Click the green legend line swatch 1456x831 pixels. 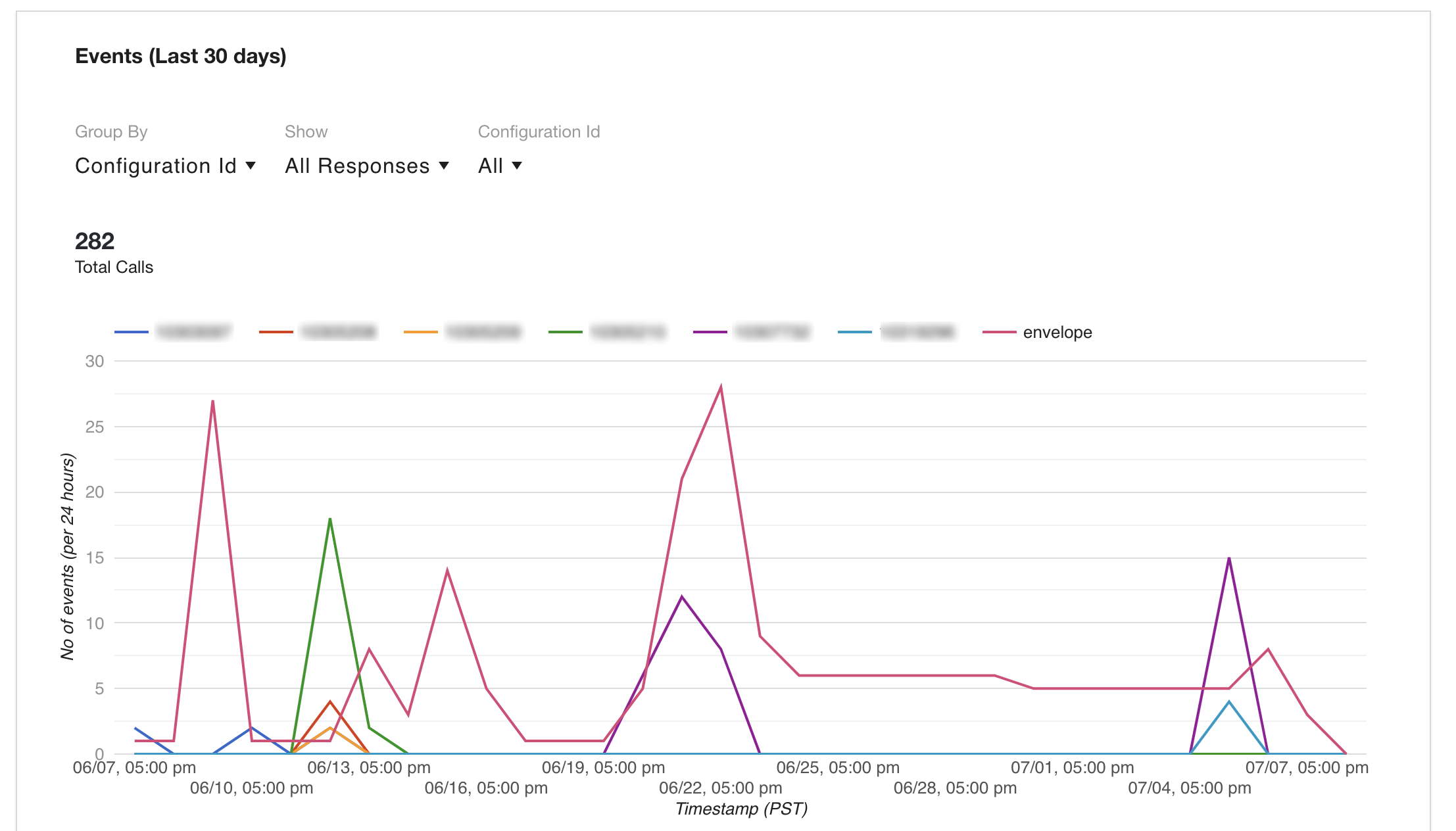565,332
